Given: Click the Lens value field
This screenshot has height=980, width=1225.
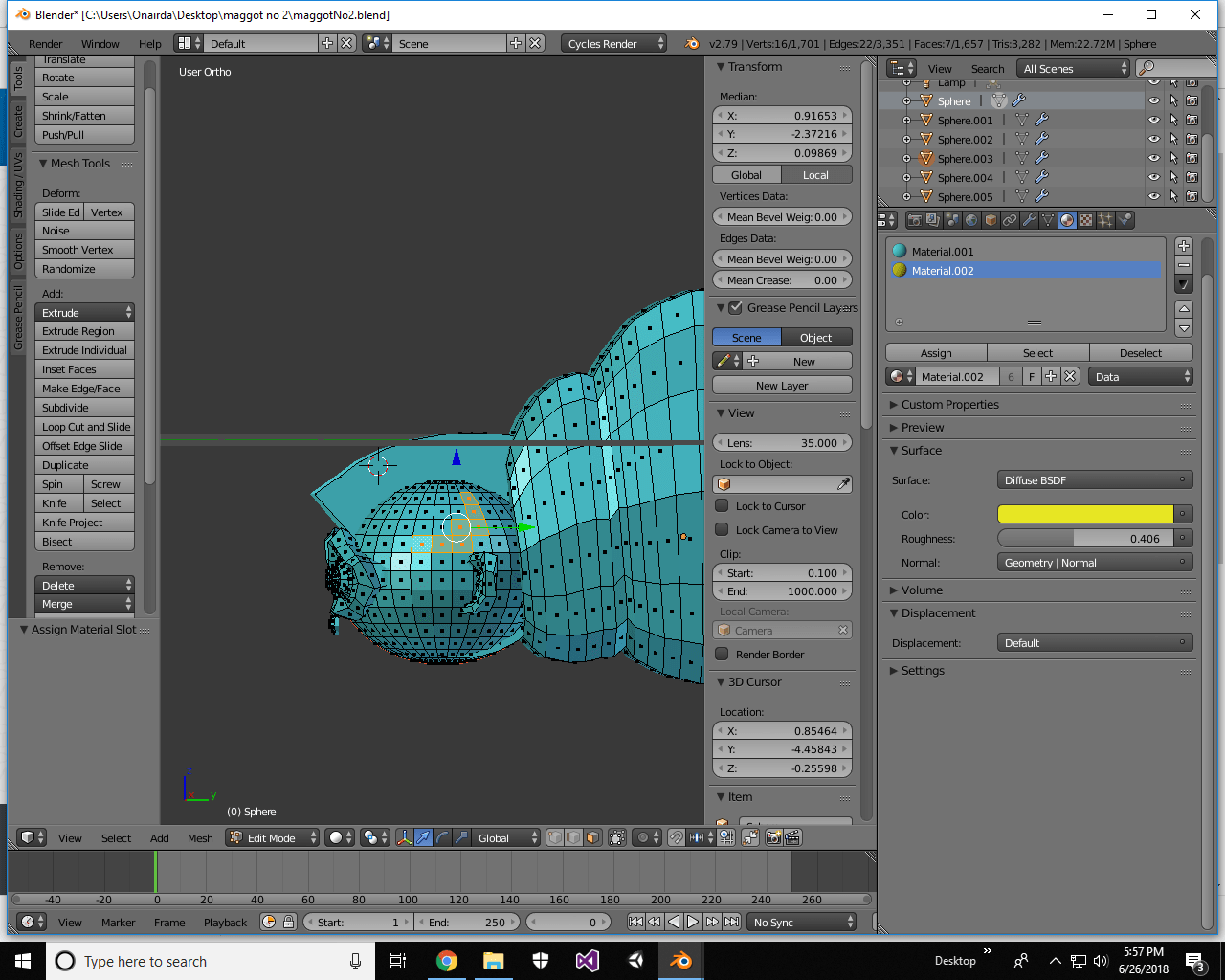Looking at the screenshot, I should click(x=782, y=443).
